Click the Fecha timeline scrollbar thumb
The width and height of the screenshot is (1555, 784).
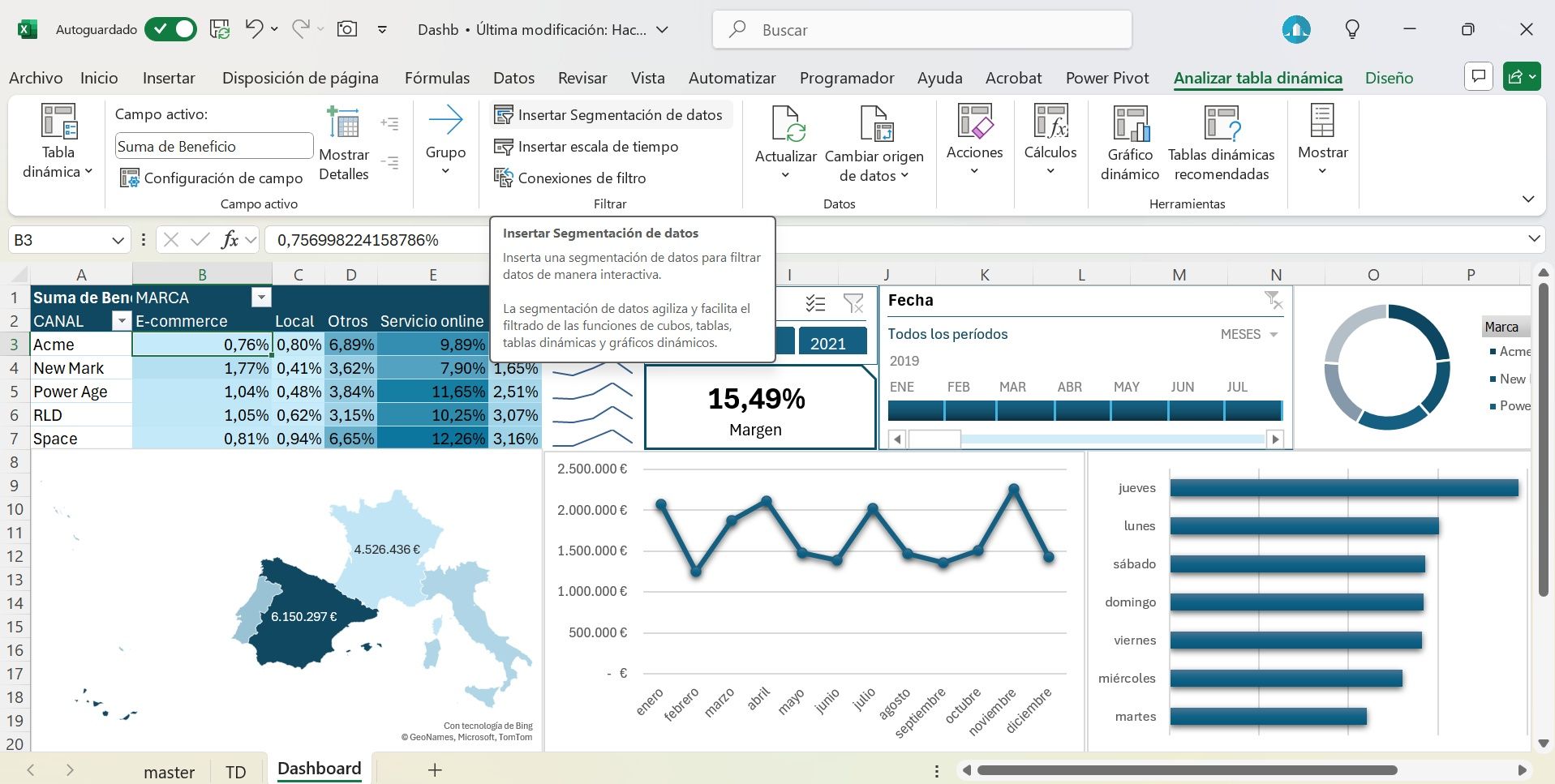934,439
